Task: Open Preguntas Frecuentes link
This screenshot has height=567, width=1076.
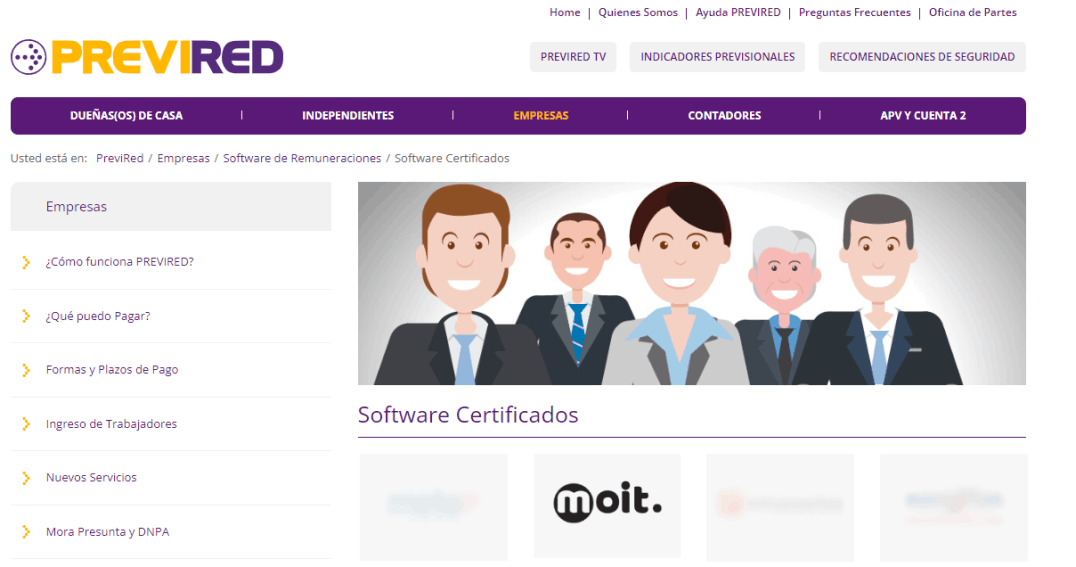Action: point(854,12)
